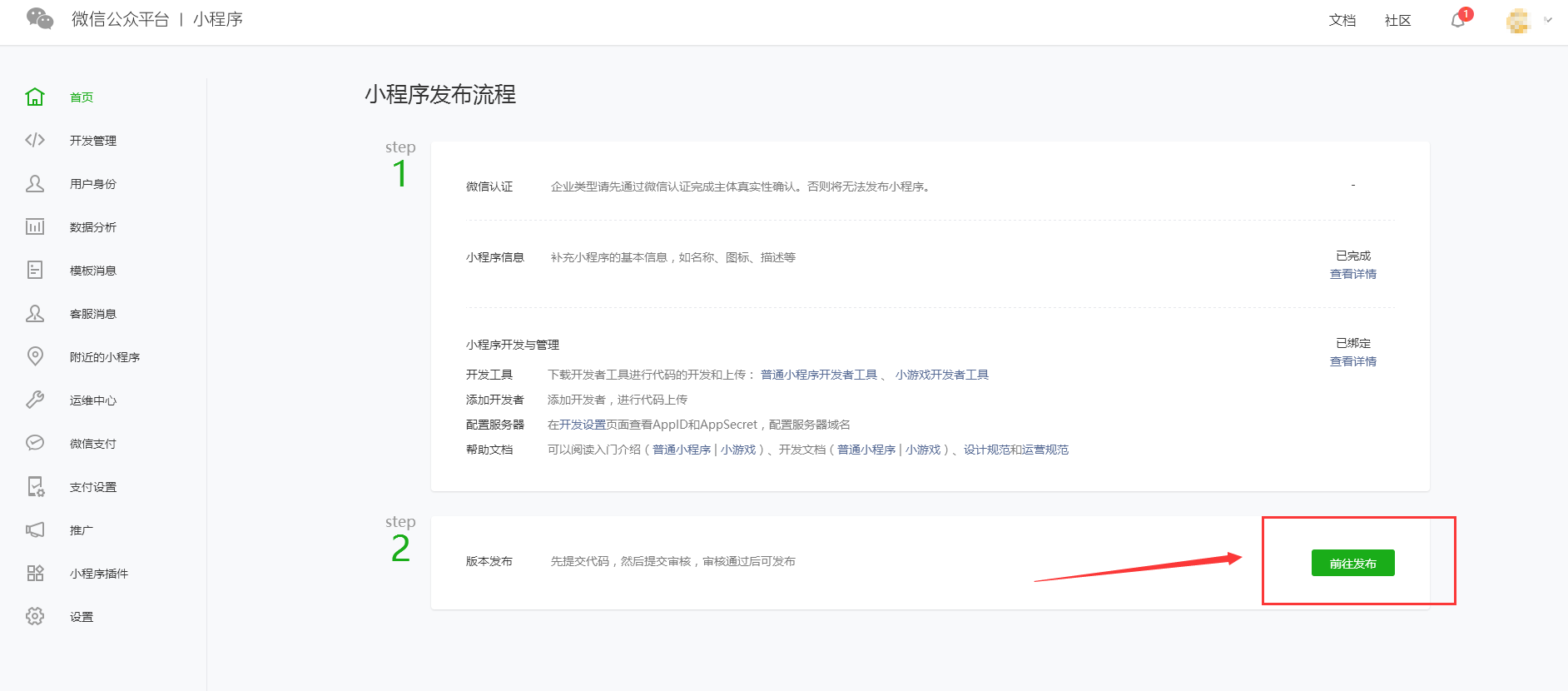The width and height of the screenshot is (1568, 691).
Task: Click the WeChat Pay icon for 微信支付
Action: pyautogui.click(x=35, y=443)
